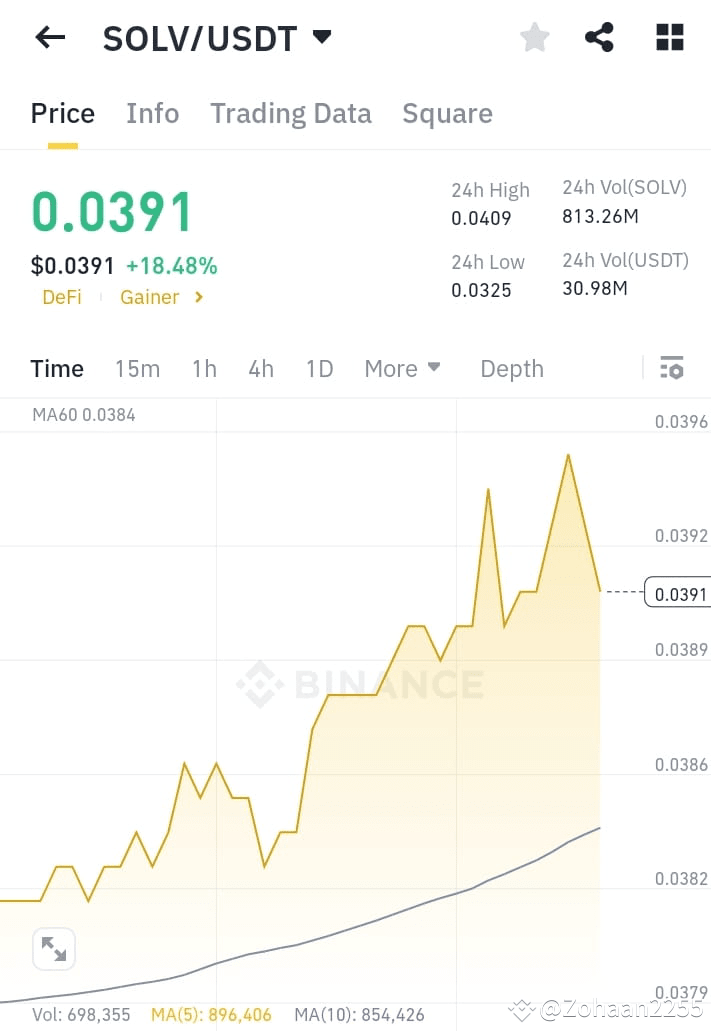Open the Trading Data tab
The image size is (711, 1031).
[x=290, y=113]
